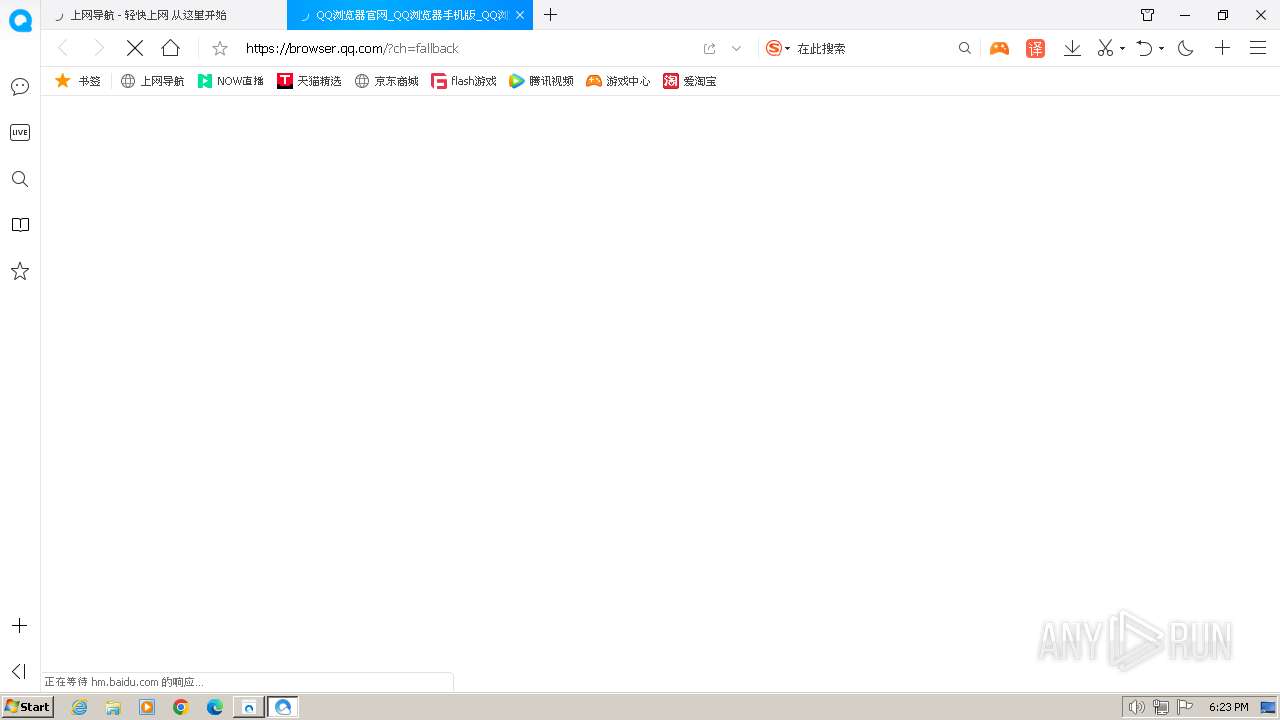
Task: Open the 游戏中心 bookmark
Action: pyautogui.click(x=618, y=81)
